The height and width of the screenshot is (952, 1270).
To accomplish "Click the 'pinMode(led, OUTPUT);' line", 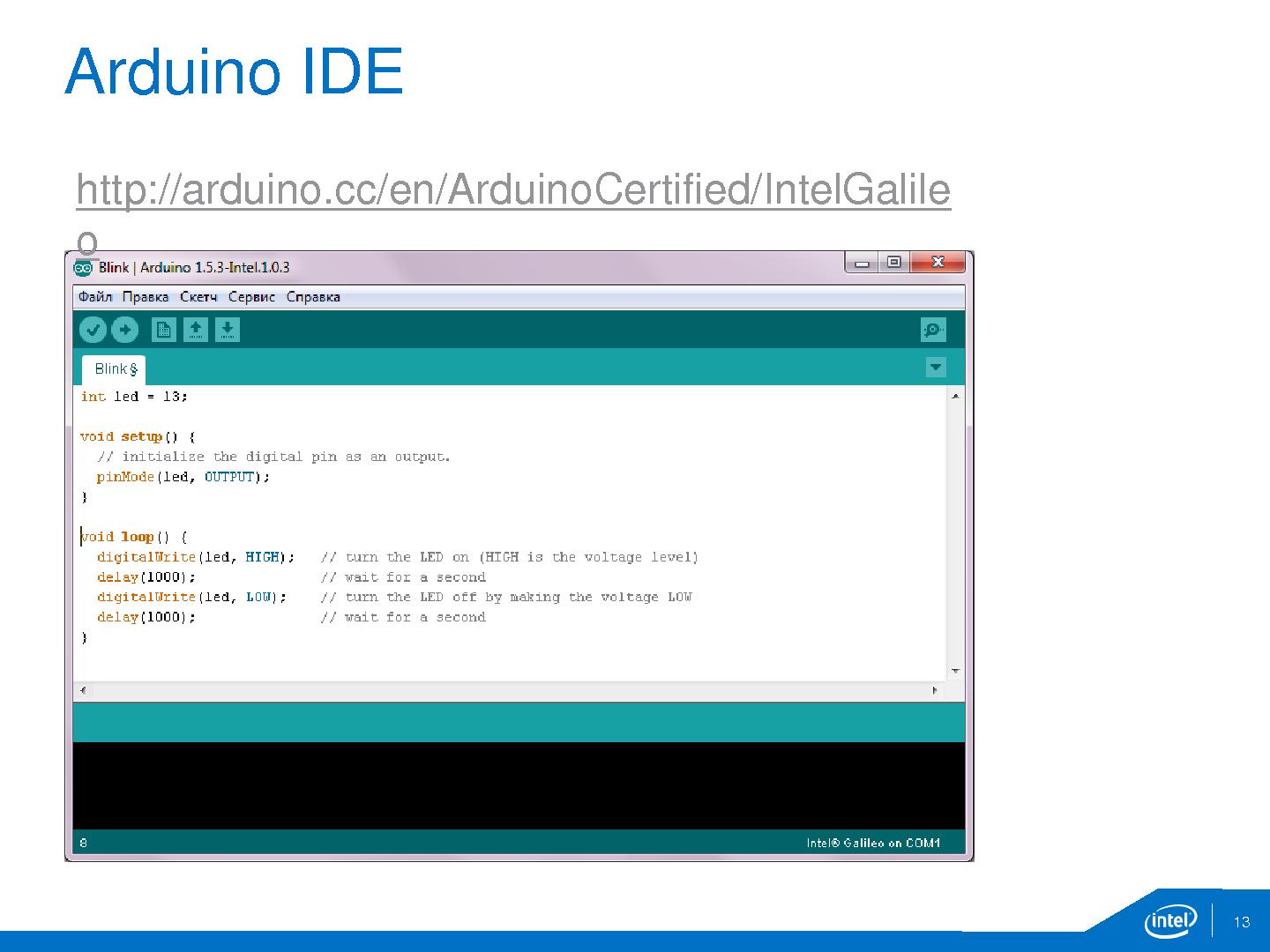I will (183, 477).
